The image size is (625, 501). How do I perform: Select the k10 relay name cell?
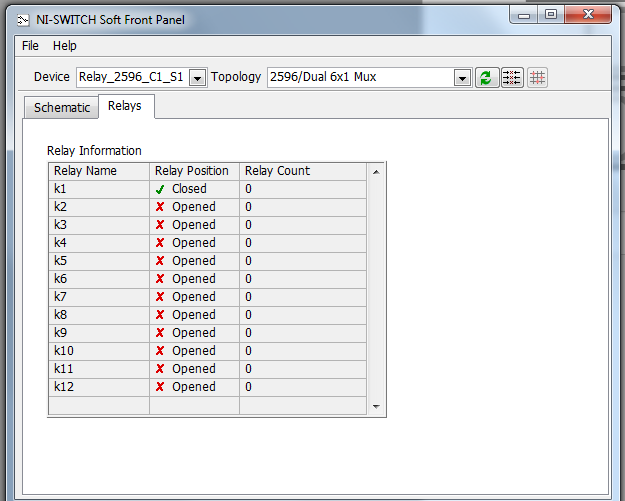[x=99, y=351]
